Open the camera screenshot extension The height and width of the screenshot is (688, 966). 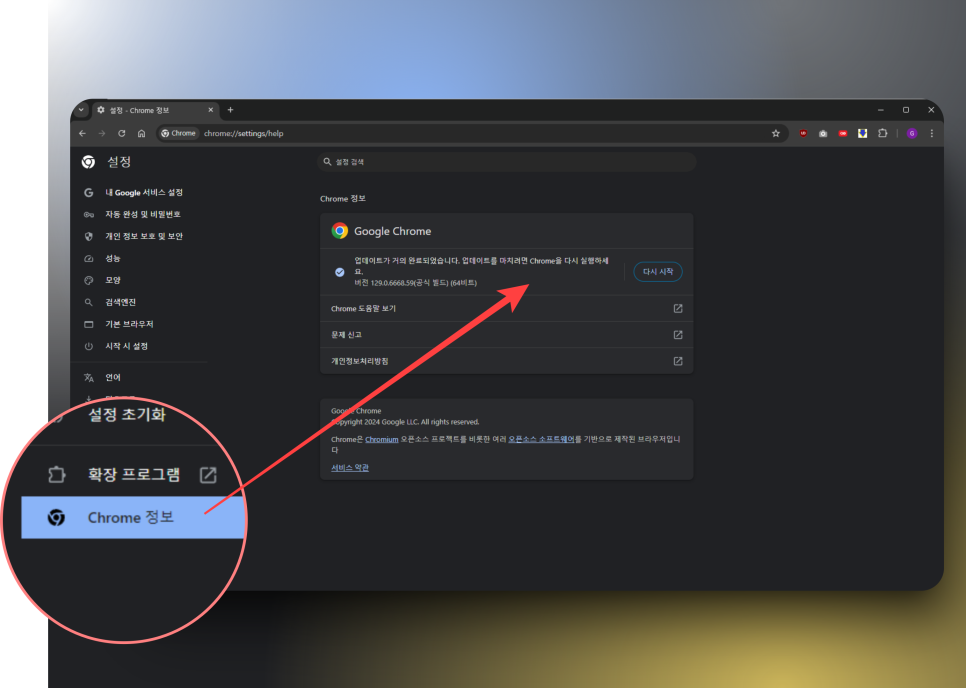(x=823, y=133)
